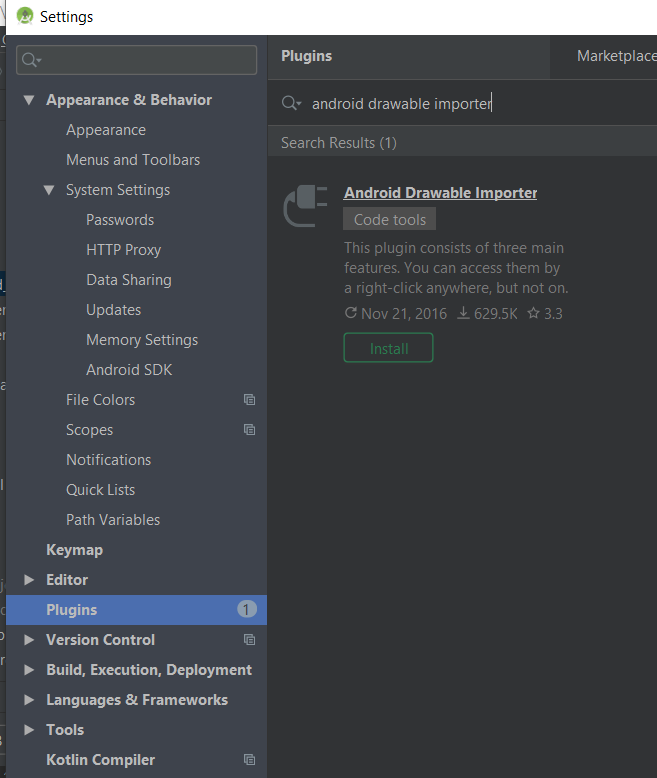Click the Kotlin Compiler project-level icon
Screen dimensions: 657x778
pyautogui.click(x=249, y=760)
